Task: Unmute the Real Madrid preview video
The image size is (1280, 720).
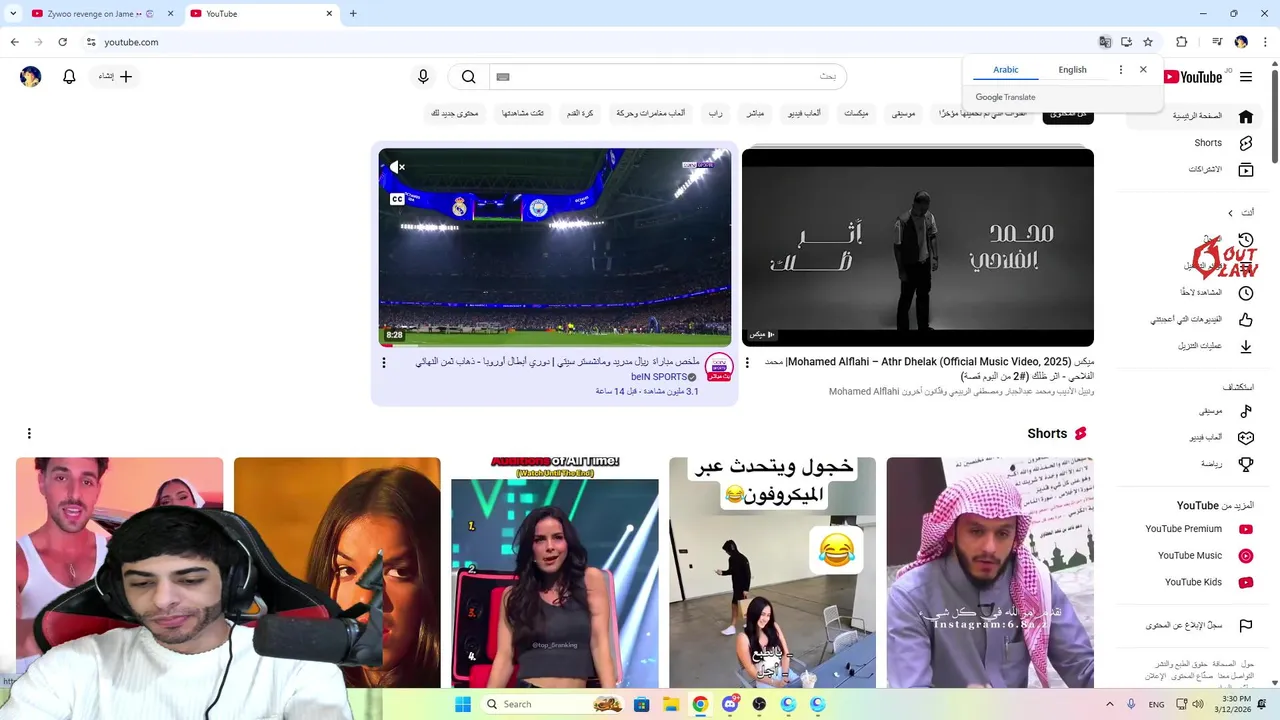Action: point(397,167)
